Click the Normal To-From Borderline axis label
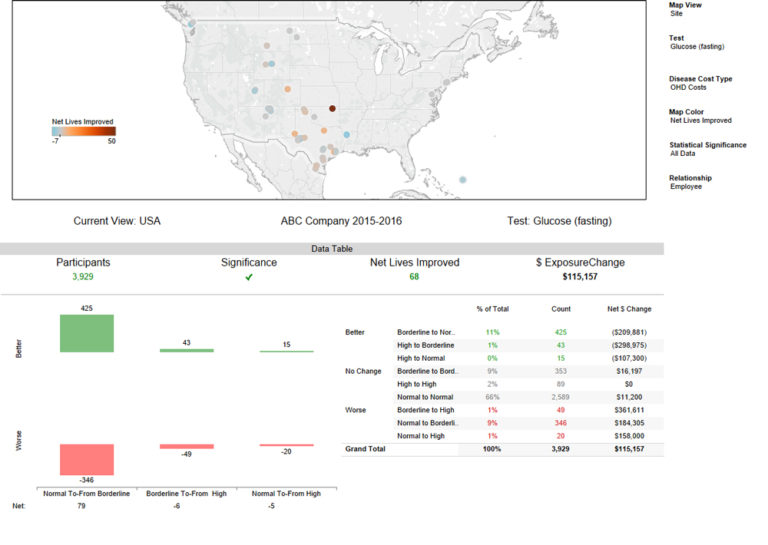Screen dimensions: 768x545 point(87,494)
